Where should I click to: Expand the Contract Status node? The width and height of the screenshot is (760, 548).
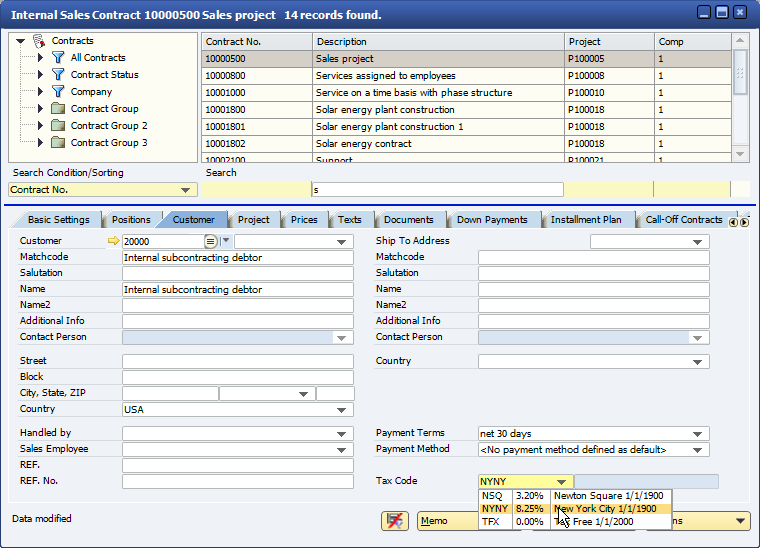41,75
